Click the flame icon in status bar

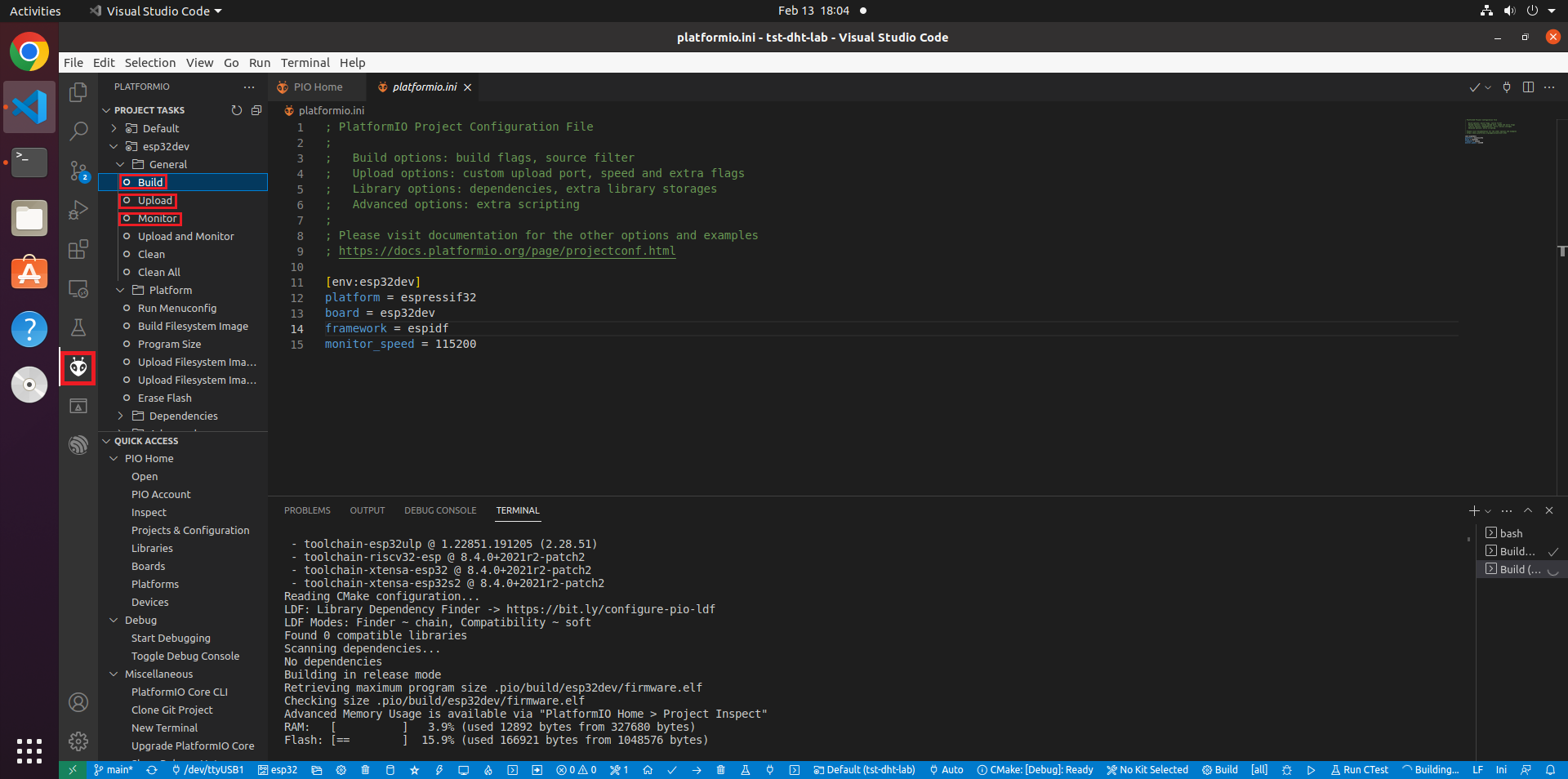click(488, 770)
